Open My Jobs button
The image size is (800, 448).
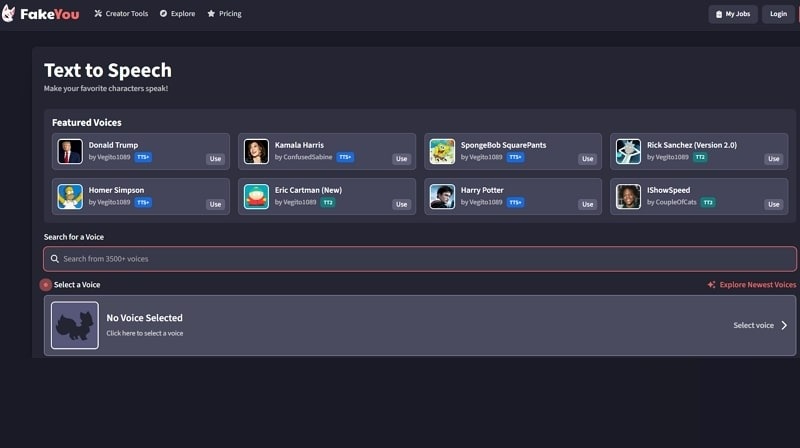733,14
